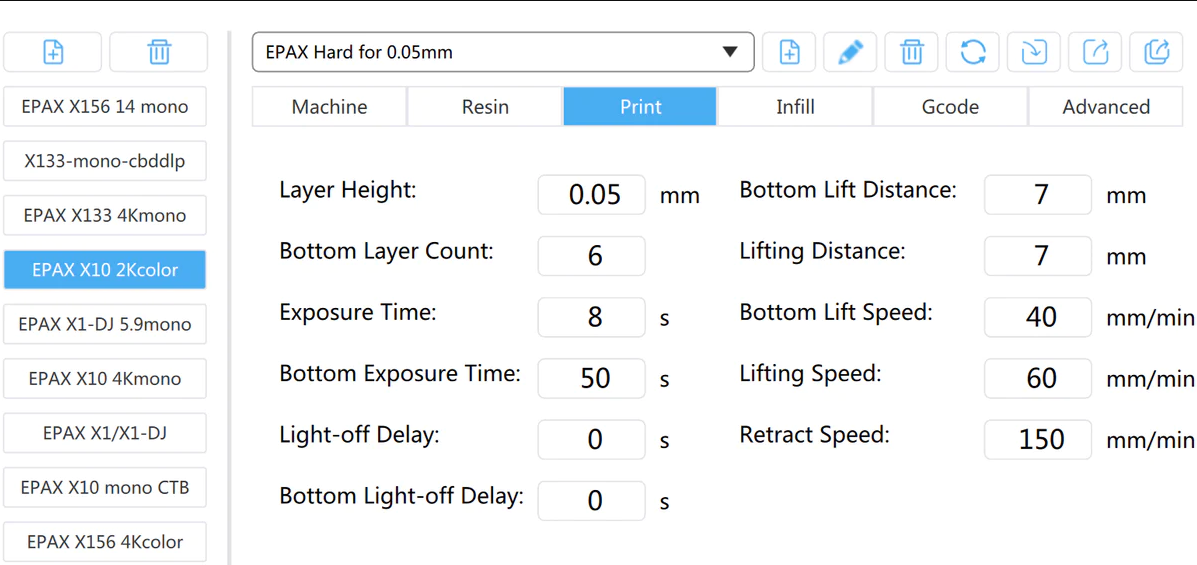Screen dimensions: 1197x565
Task: Click the Retract Speed field
Action: (1038, 439)
